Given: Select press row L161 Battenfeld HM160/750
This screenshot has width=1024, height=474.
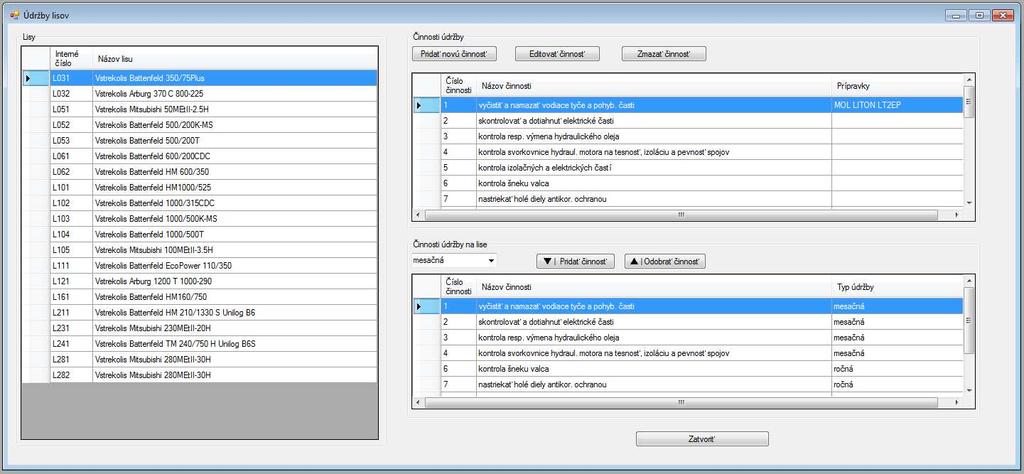Looking at the screenshot, I should tap(200, 297).
